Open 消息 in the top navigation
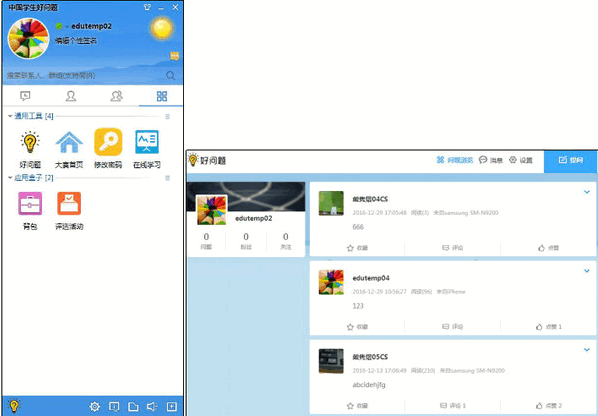This screenshot has width=598, height=416. 491,160
